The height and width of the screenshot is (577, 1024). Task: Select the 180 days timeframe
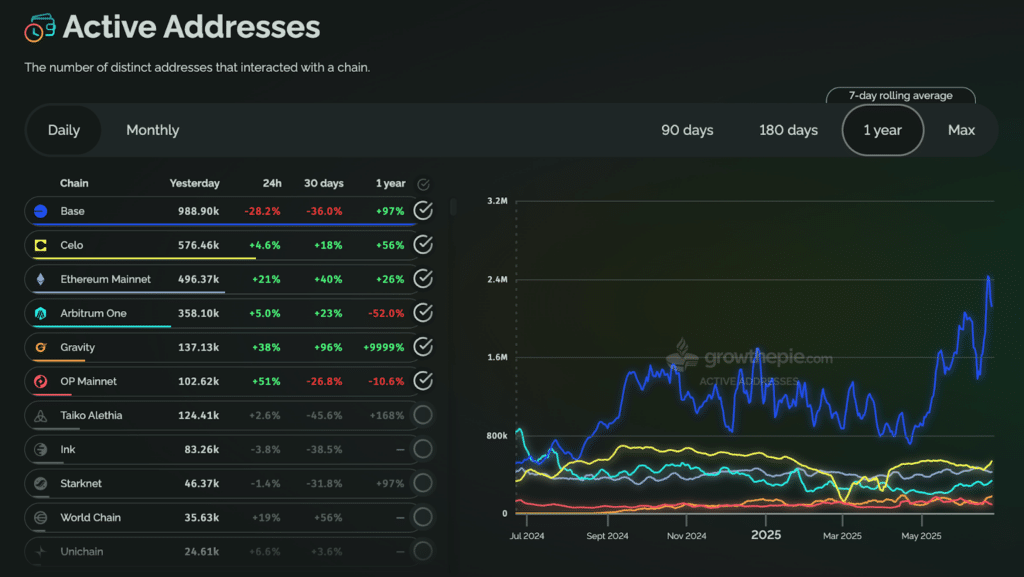click(788, 130)
